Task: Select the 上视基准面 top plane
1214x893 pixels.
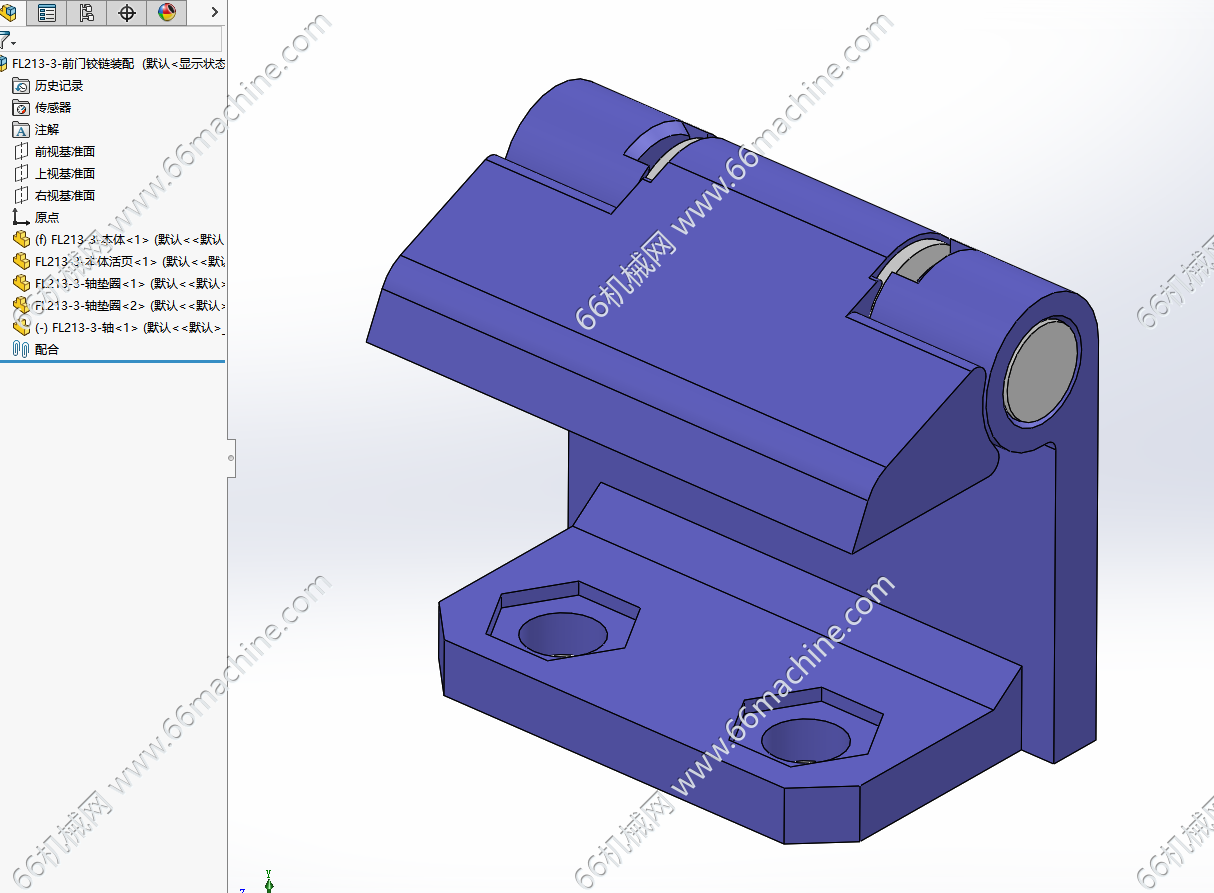Action: pyautogui.click(x=64, y=174)
